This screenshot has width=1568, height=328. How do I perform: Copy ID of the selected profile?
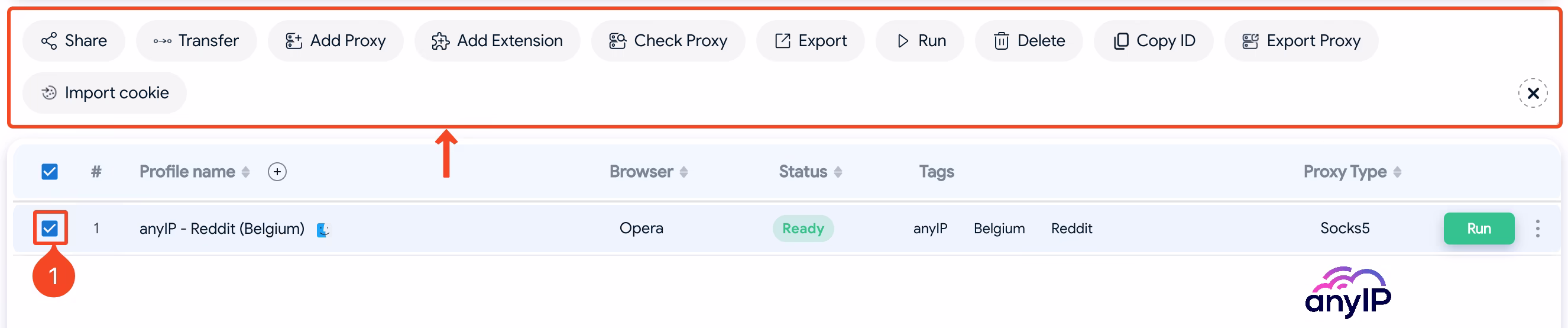coord(1153,41)
